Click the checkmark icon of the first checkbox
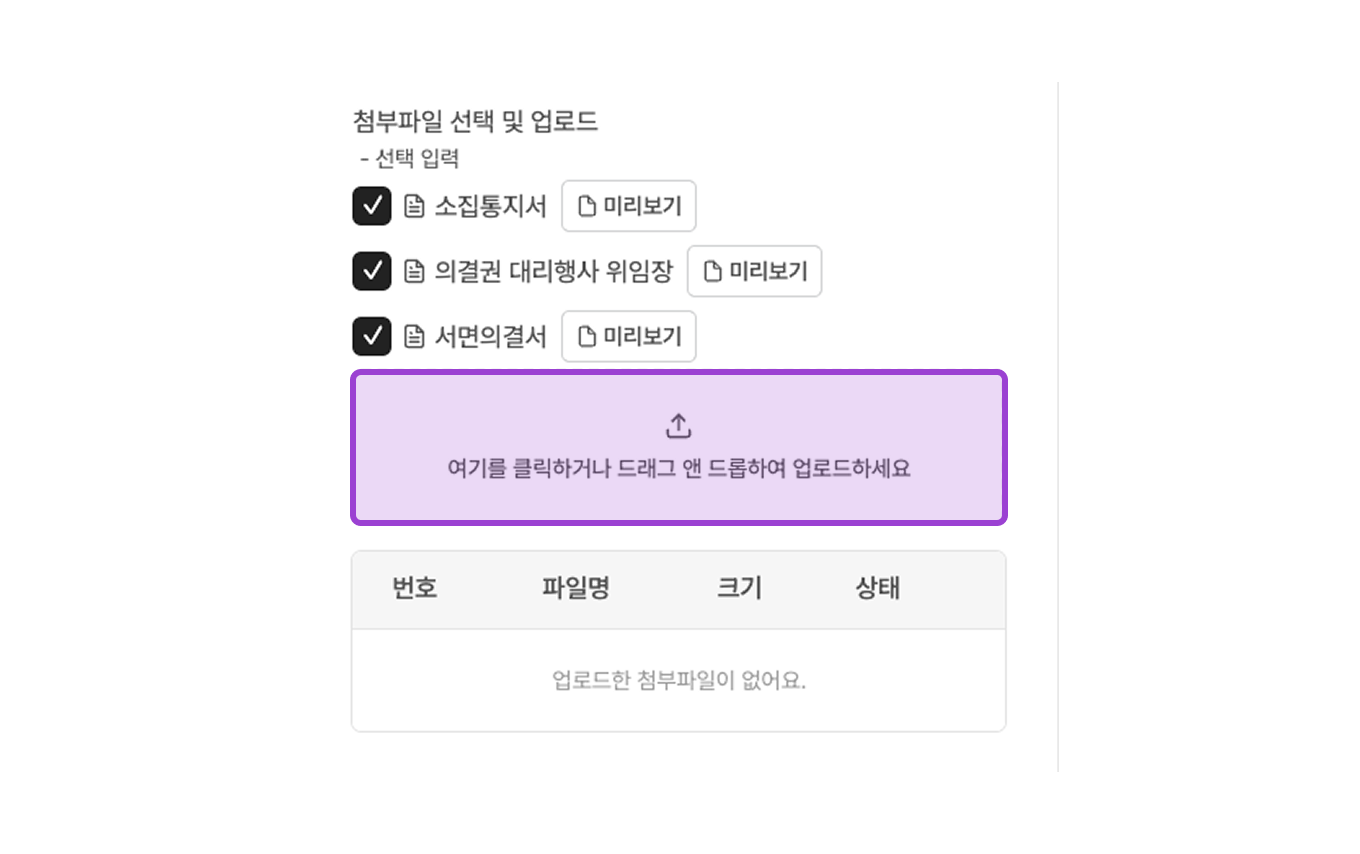Screen dimensions: 1360x854 click(x=371, y=206)
